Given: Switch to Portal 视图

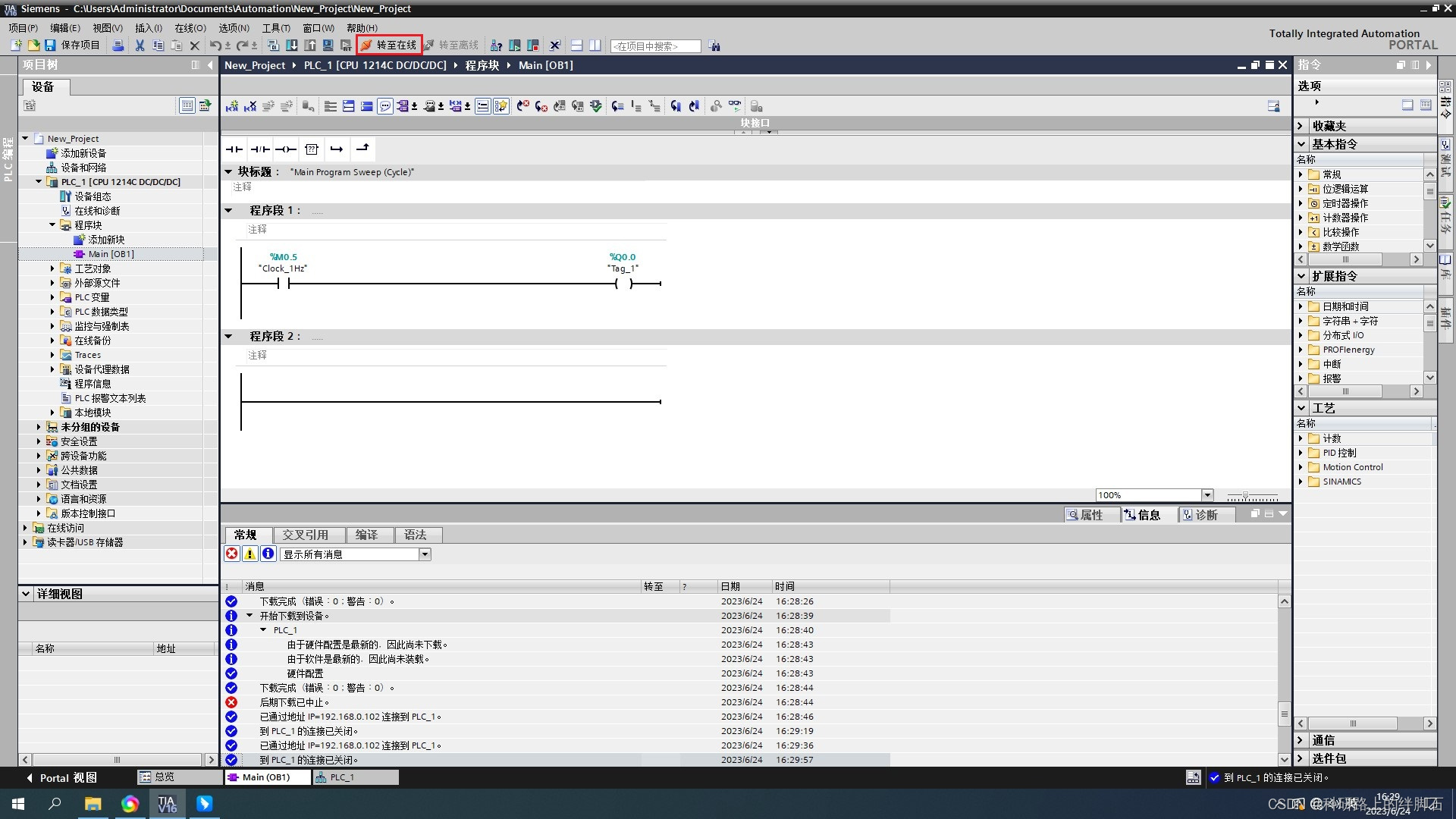Looking at the screenshot, I should tap(61, 778).
